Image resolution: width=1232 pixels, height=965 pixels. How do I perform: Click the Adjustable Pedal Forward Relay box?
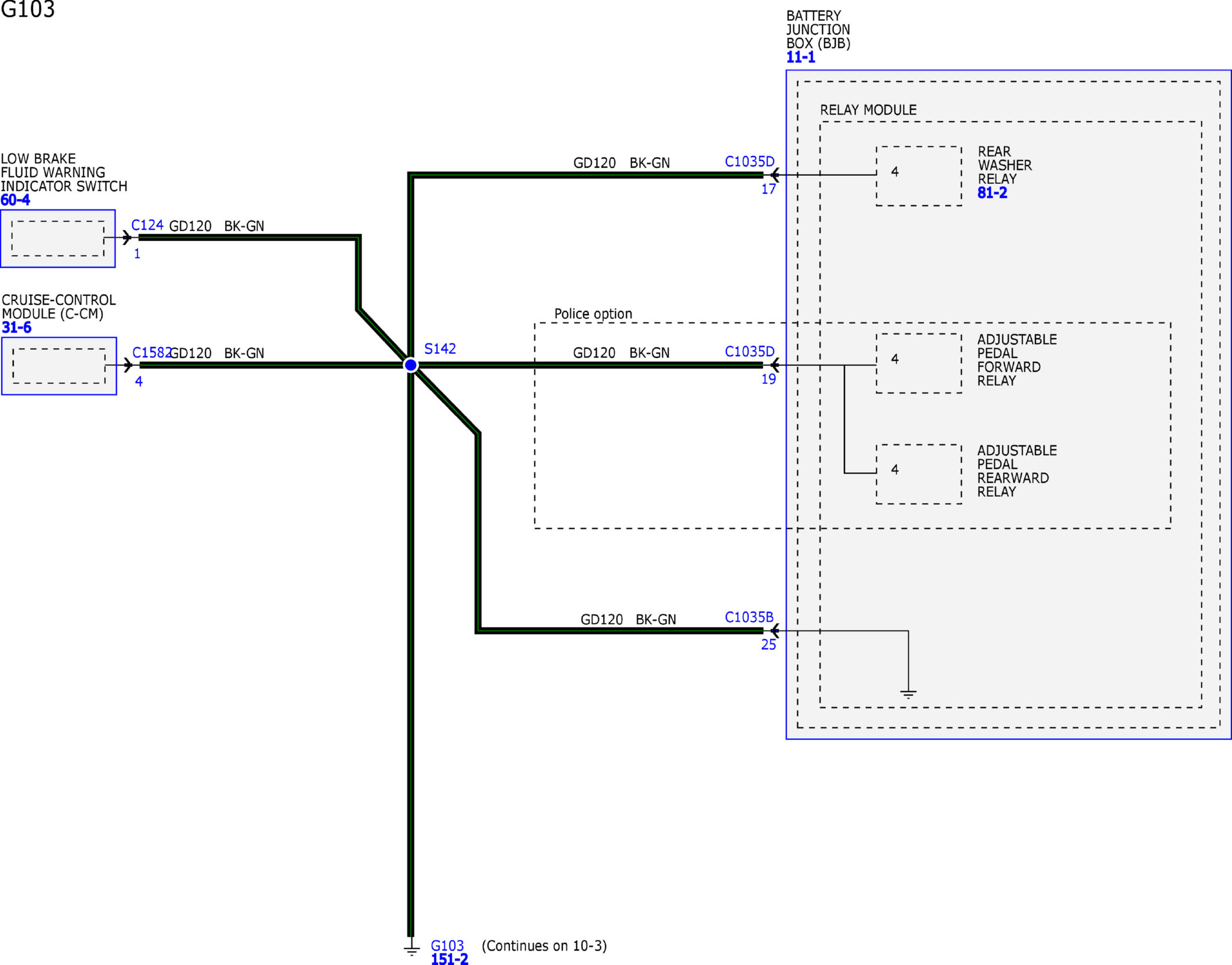point(919,363)
